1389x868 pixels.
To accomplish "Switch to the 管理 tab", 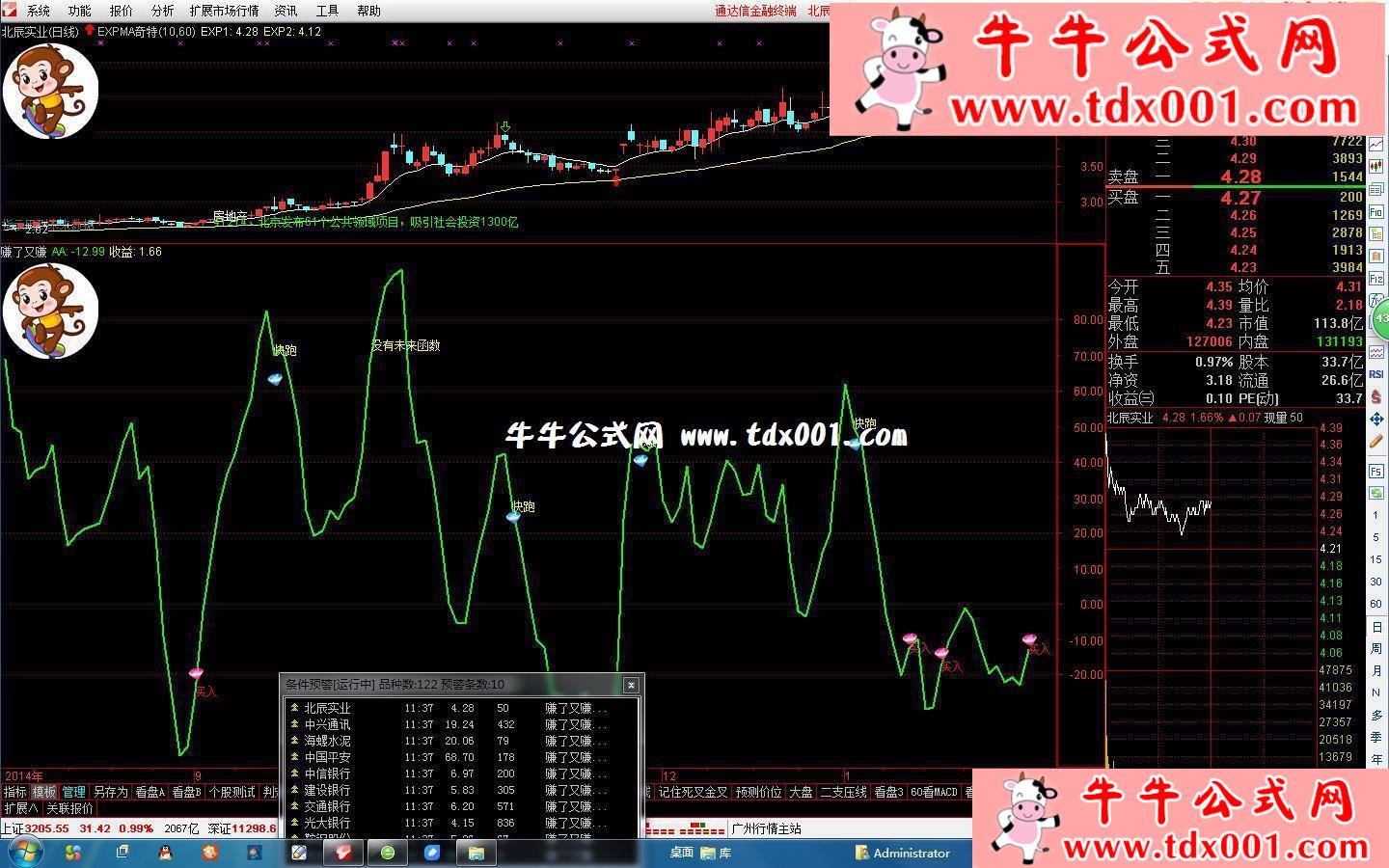I will 74,792.
